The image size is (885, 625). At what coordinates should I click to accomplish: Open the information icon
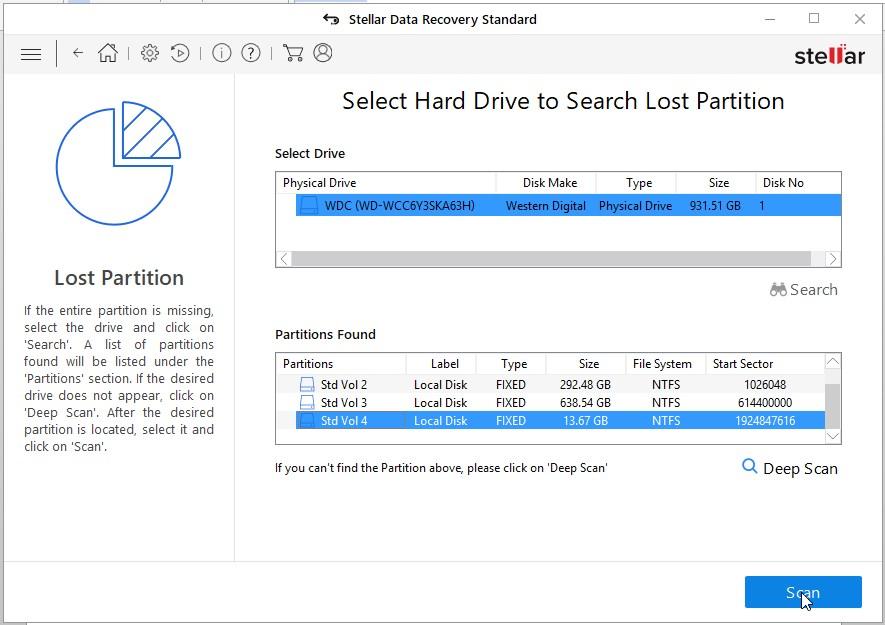click(221, 53)
